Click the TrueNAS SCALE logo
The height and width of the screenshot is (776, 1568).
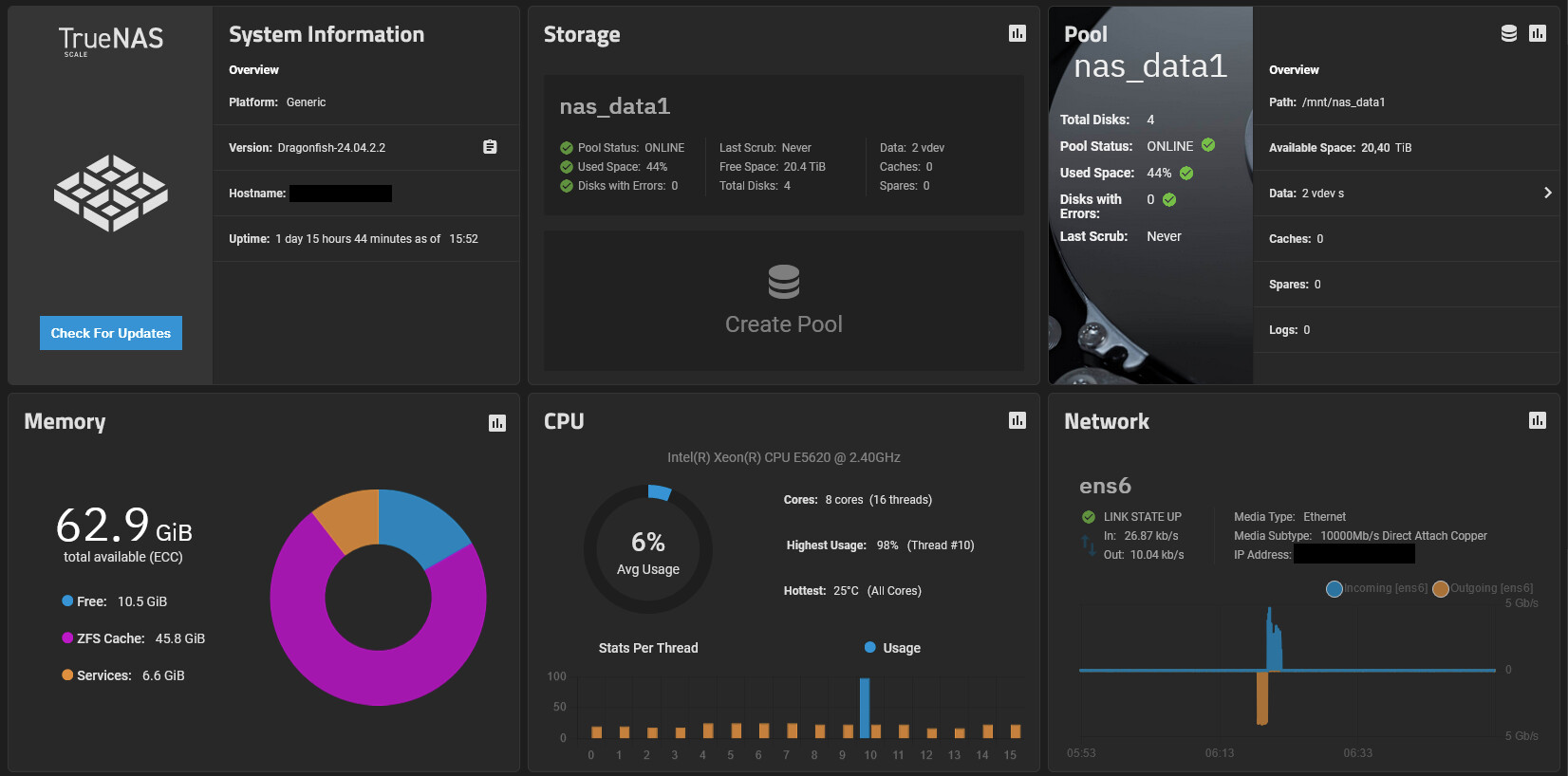[111, 40]
